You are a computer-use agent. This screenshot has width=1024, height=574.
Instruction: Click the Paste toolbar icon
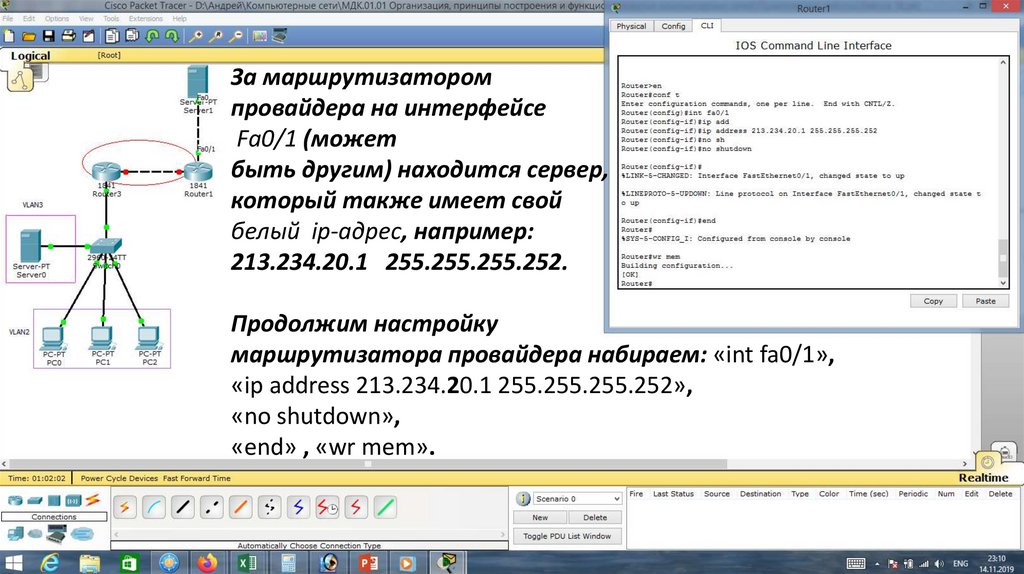tap(131, 36)
